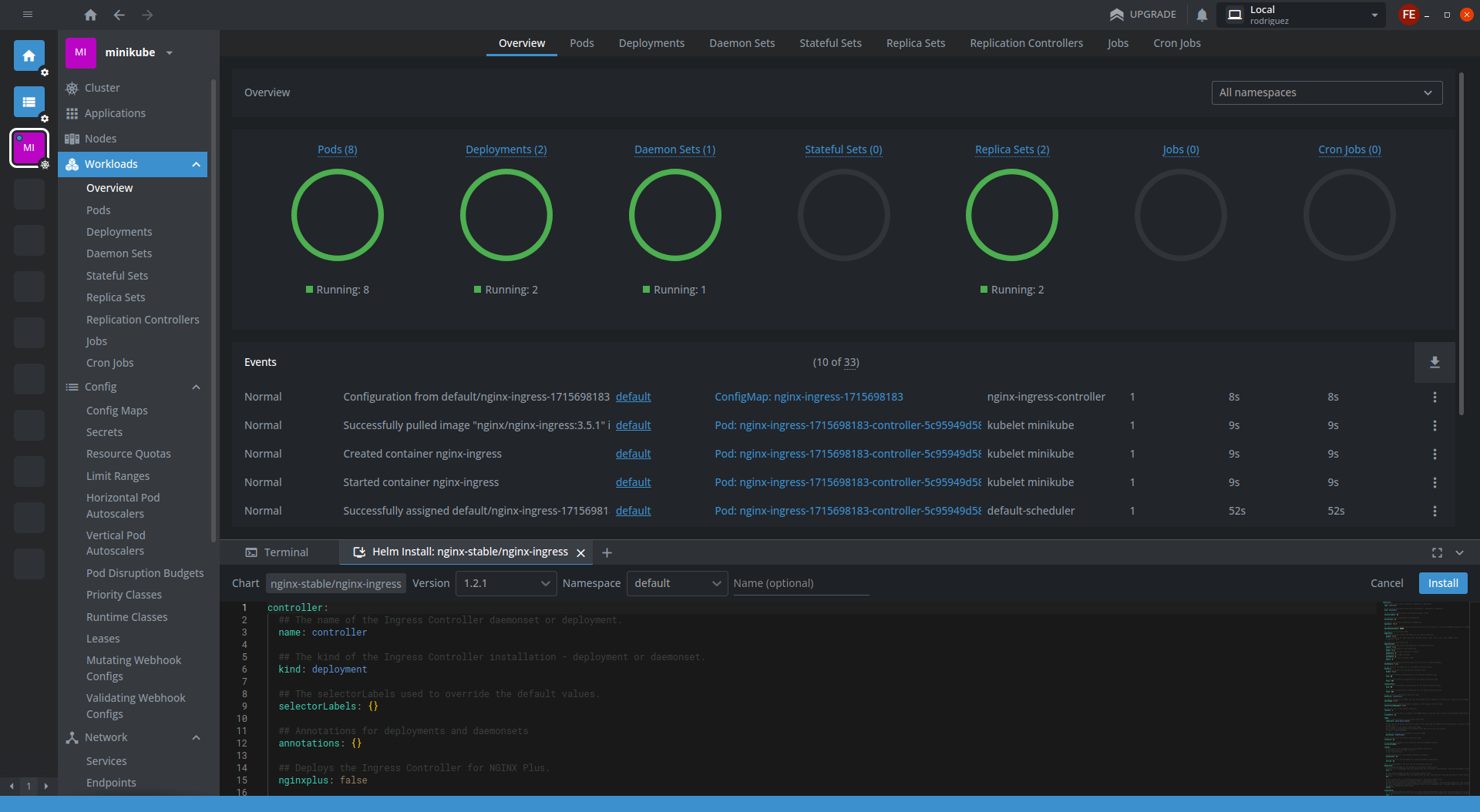The height and width of the screenshot is (812, 1480).
Task: Click the release Name (optional) field
Action: [x=800, y=583]
